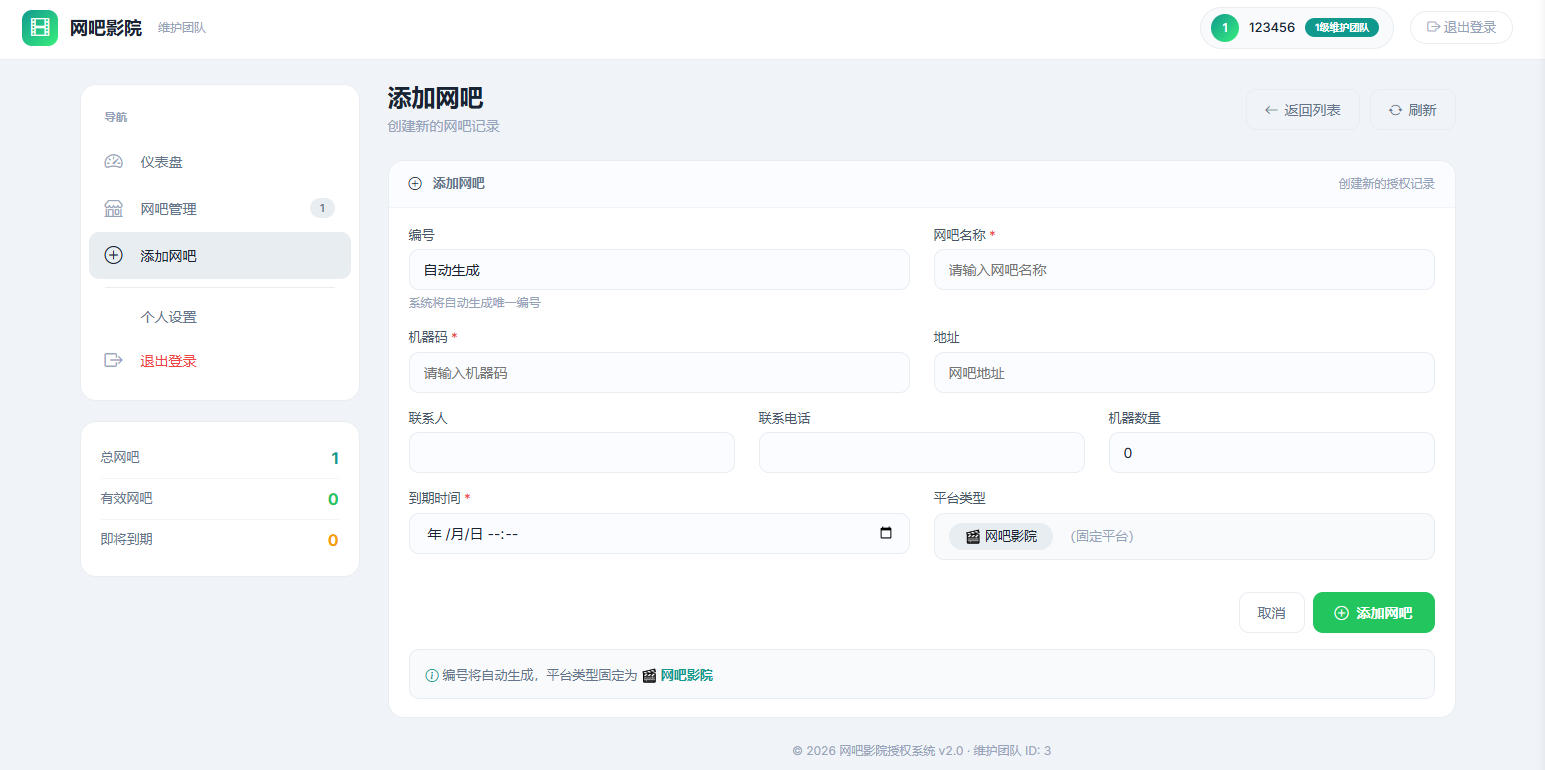Submit with green 添加网吧 button
The width and height of the screenshot is (1545, 770).
pyautogui.click(x=1374, y=613)
